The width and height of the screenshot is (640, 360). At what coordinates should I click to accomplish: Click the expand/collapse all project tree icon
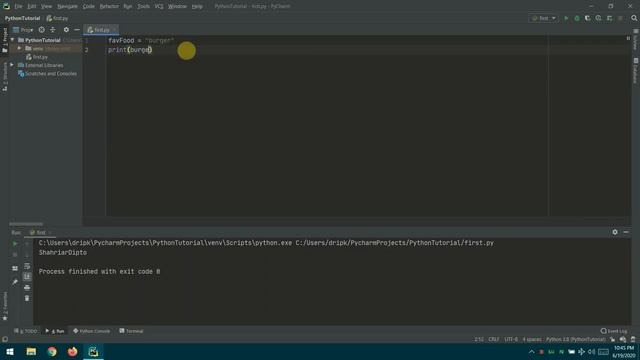(x=53, y=30)
